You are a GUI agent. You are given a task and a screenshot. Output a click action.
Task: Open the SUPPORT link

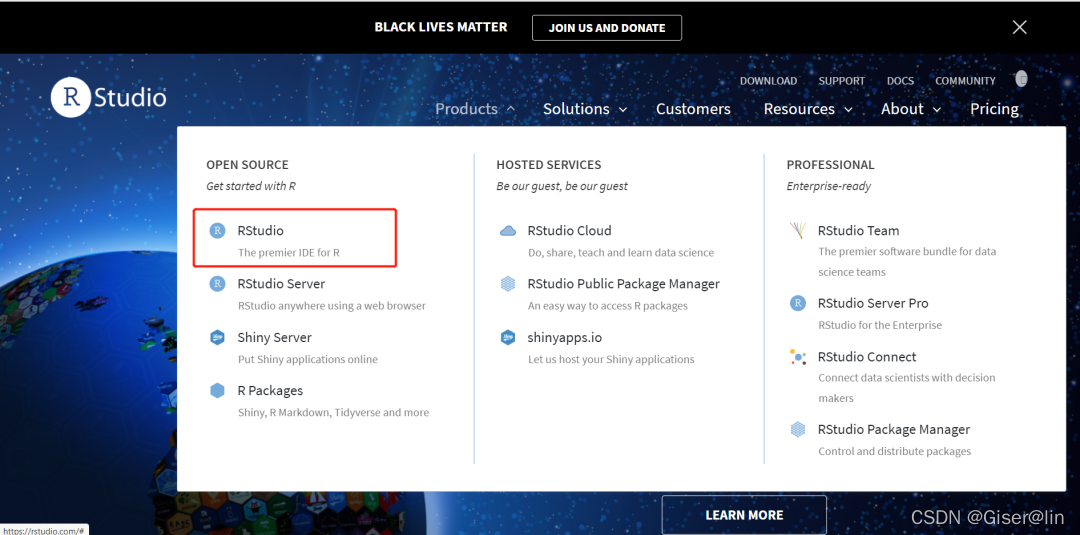coord(842,81)
